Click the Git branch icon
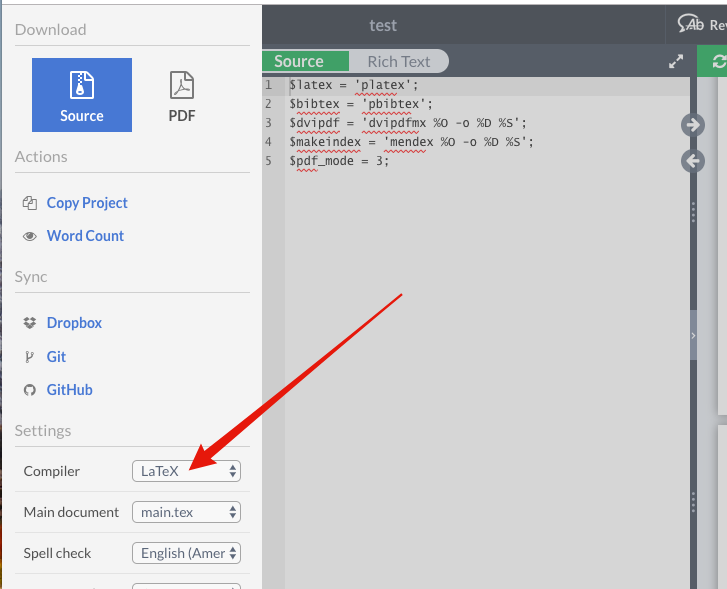Image resolution: width=727 pixels, height=589 pixels. tap(29, 357)
